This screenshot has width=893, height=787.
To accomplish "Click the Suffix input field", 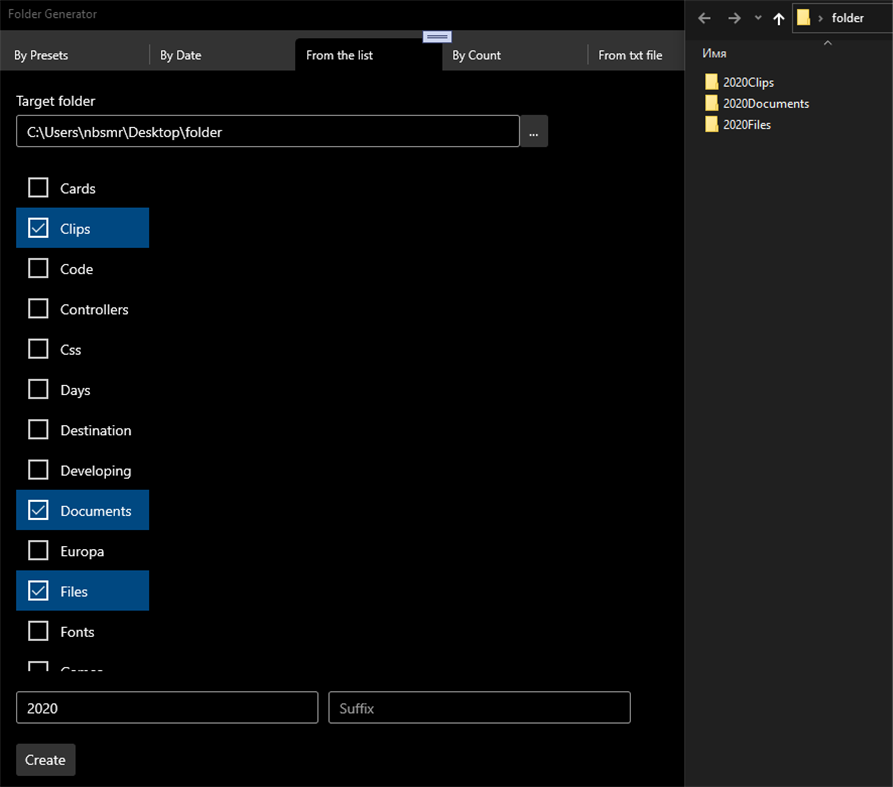I will (479, 707).
